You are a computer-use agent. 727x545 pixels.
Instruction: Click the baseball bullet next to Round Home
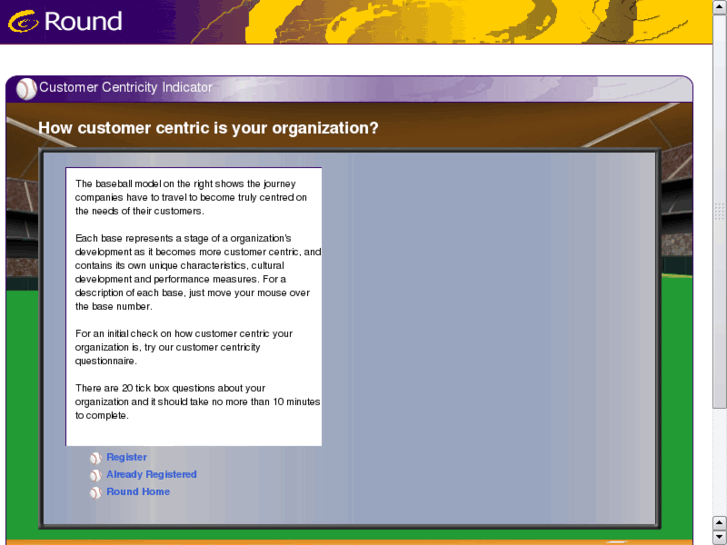96,493
